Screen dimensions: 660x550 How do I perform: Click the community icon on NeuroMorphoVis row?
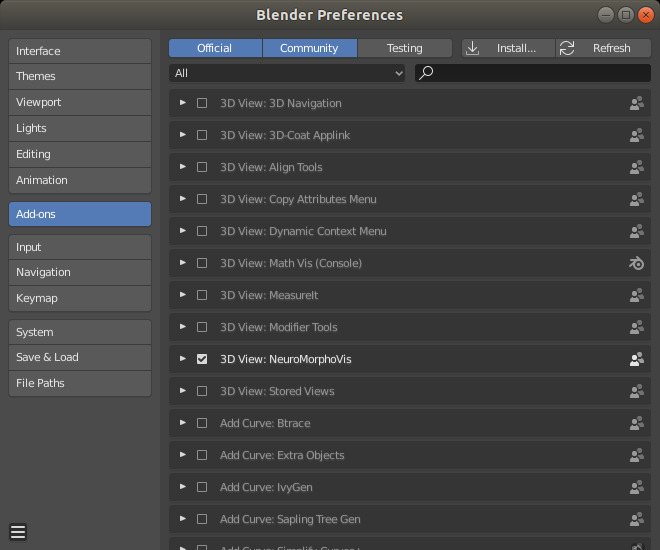tap(636, 359)
